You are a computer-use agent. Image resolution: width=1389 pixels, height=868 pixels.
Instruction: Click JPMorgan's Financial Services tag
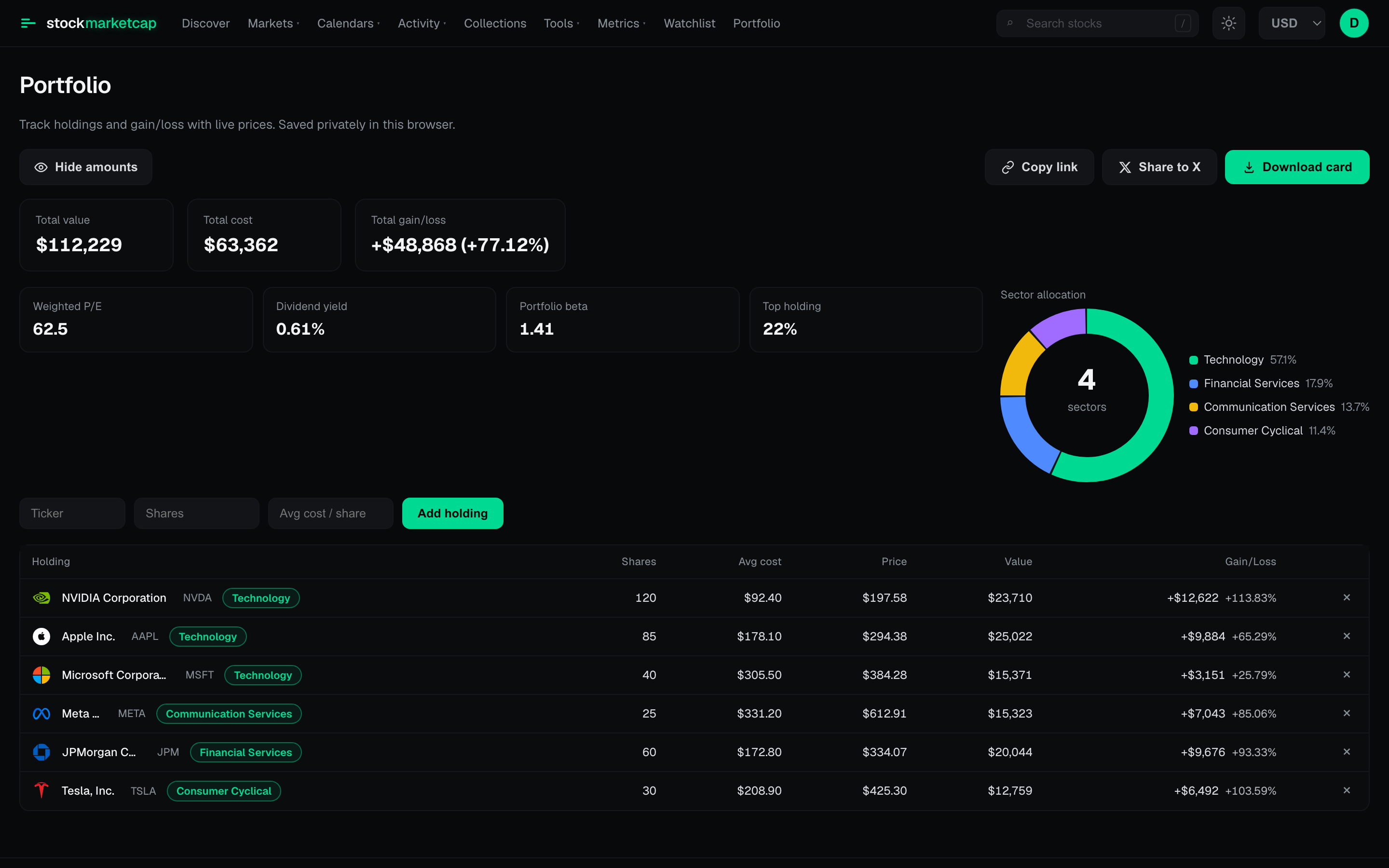click(245, 752)
